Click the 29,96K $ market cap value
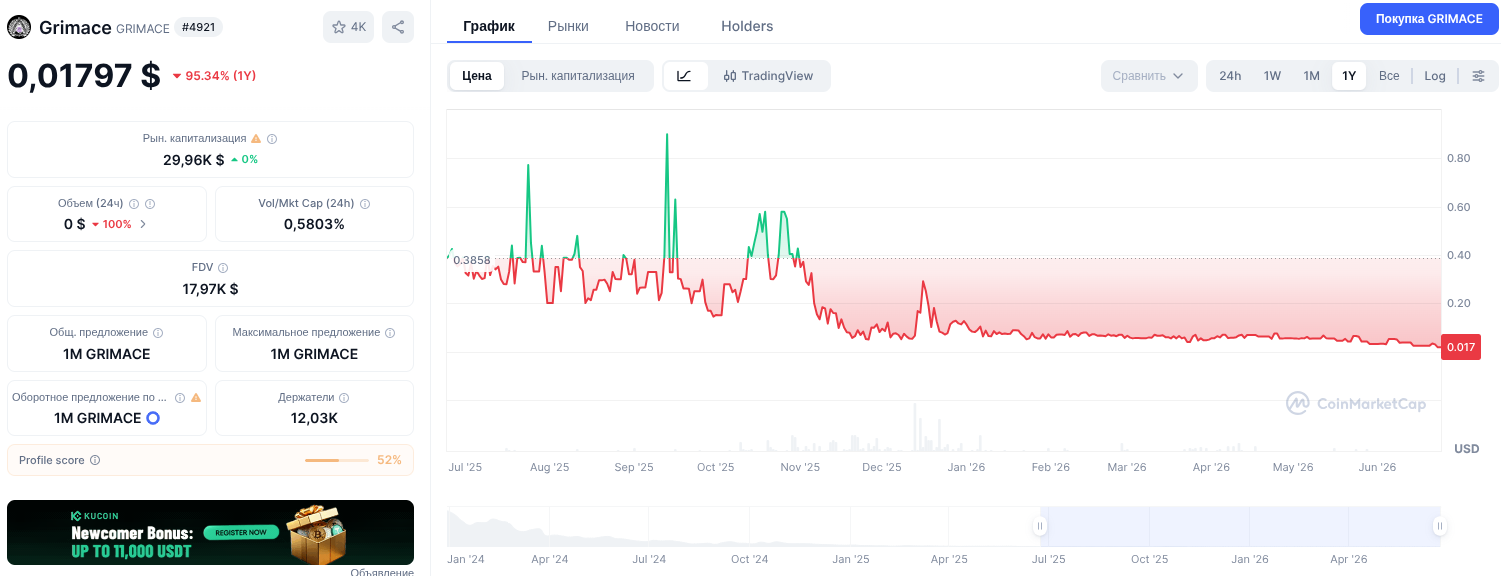Image resolution: width=1501 pixels, height=576 pixels. point(194,159)
